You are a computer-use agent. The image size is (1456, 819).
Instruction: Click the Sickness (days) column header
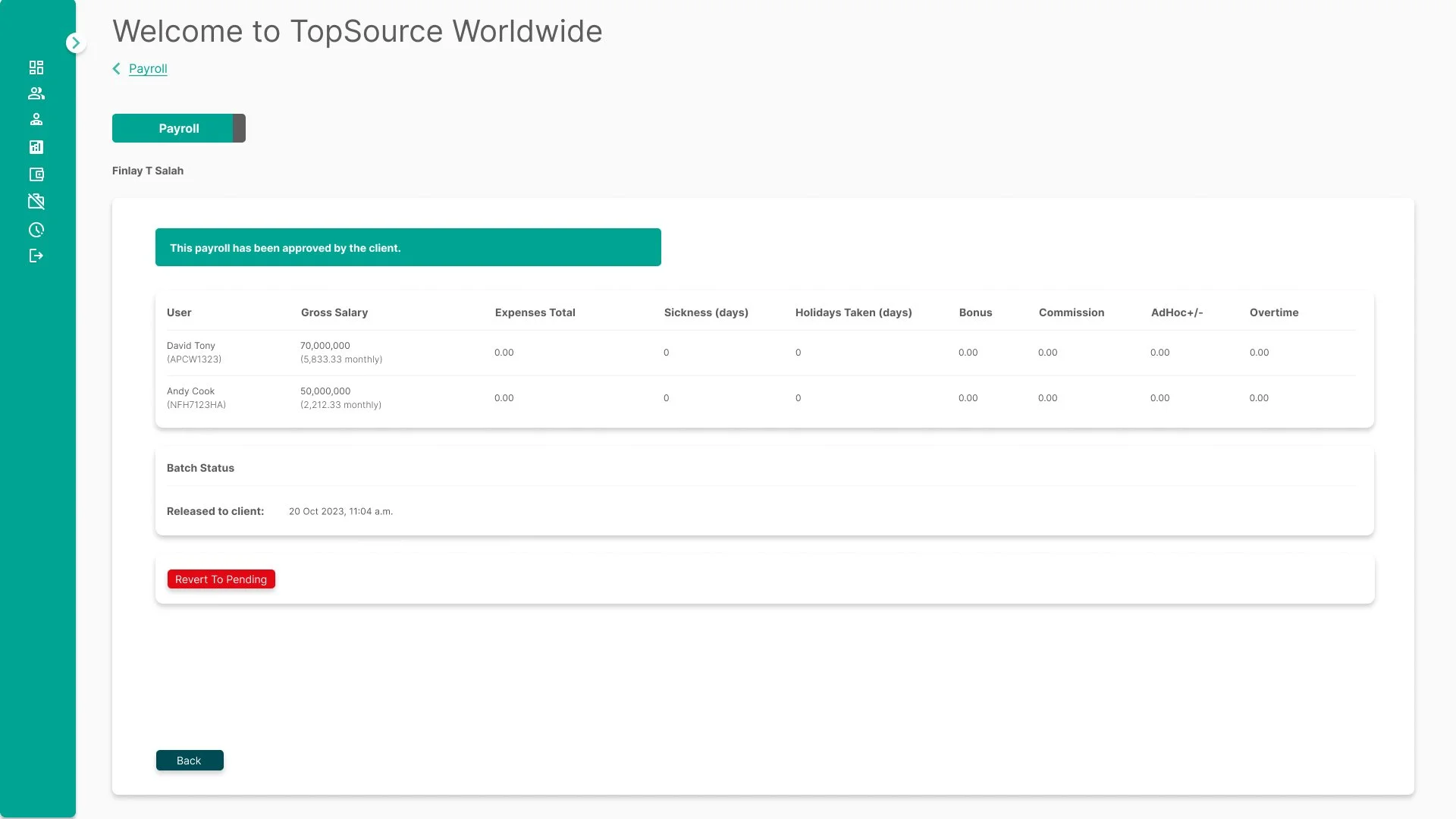click(x=706, y=312)
